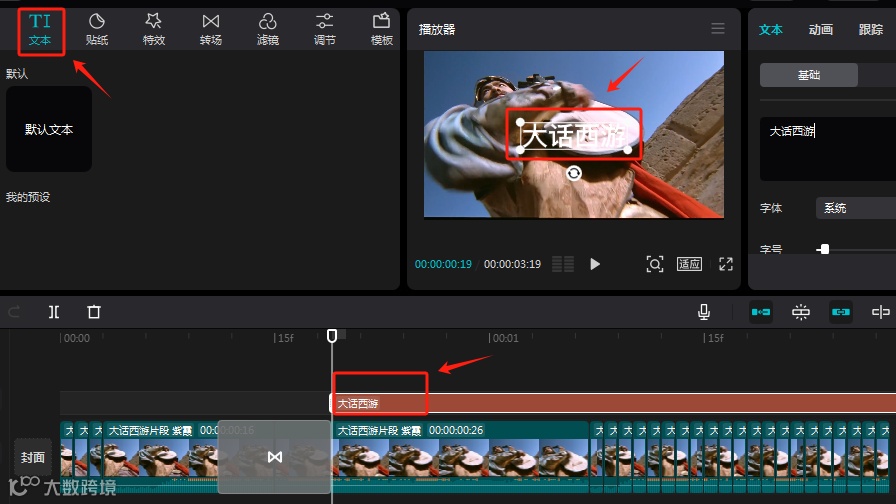The image size is (896, 504).
Task: Click the timeline playhead marker
Action: tap(332, 335)
